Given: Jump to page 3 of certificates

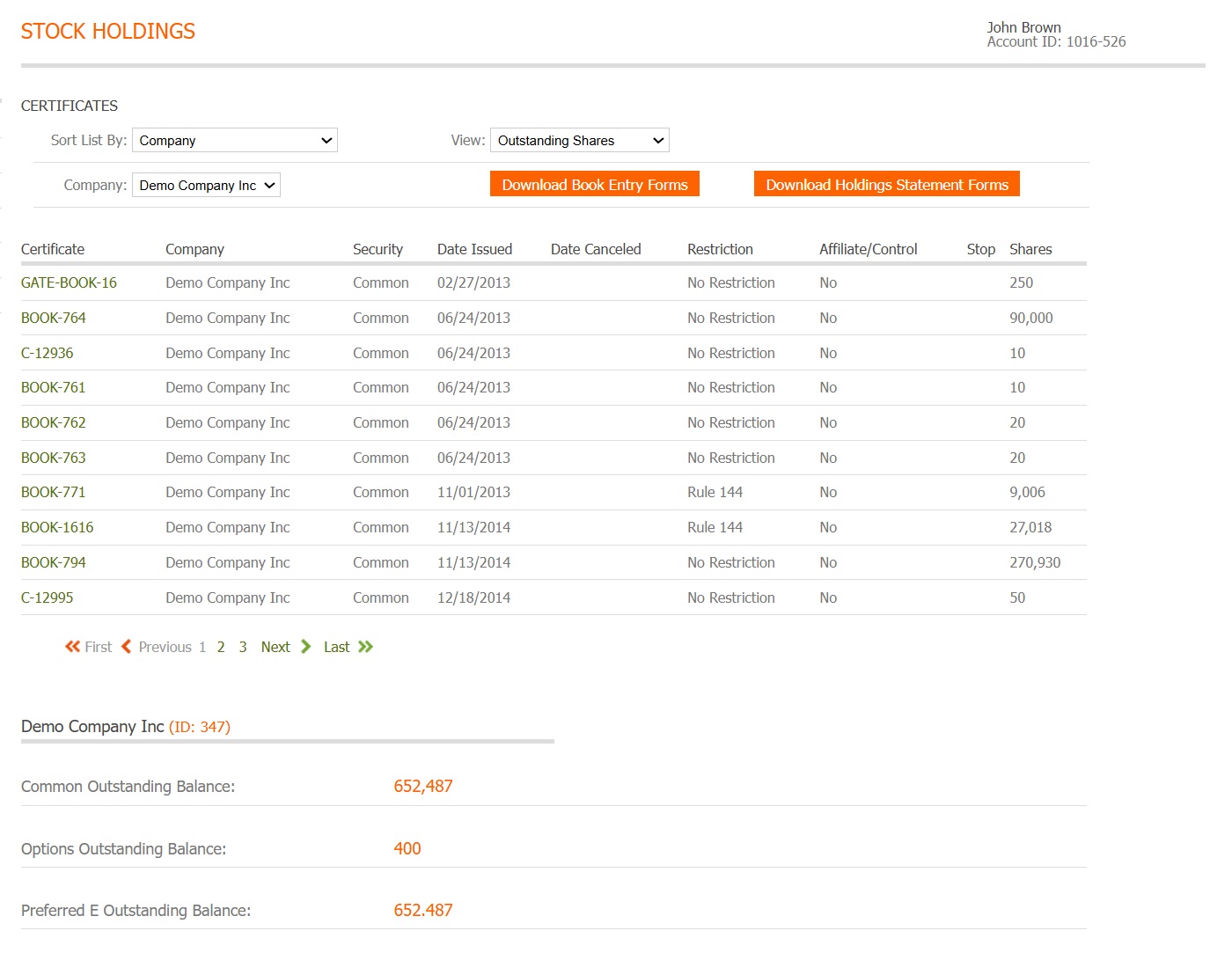Looking at the screenshot, I should [243, 648].
